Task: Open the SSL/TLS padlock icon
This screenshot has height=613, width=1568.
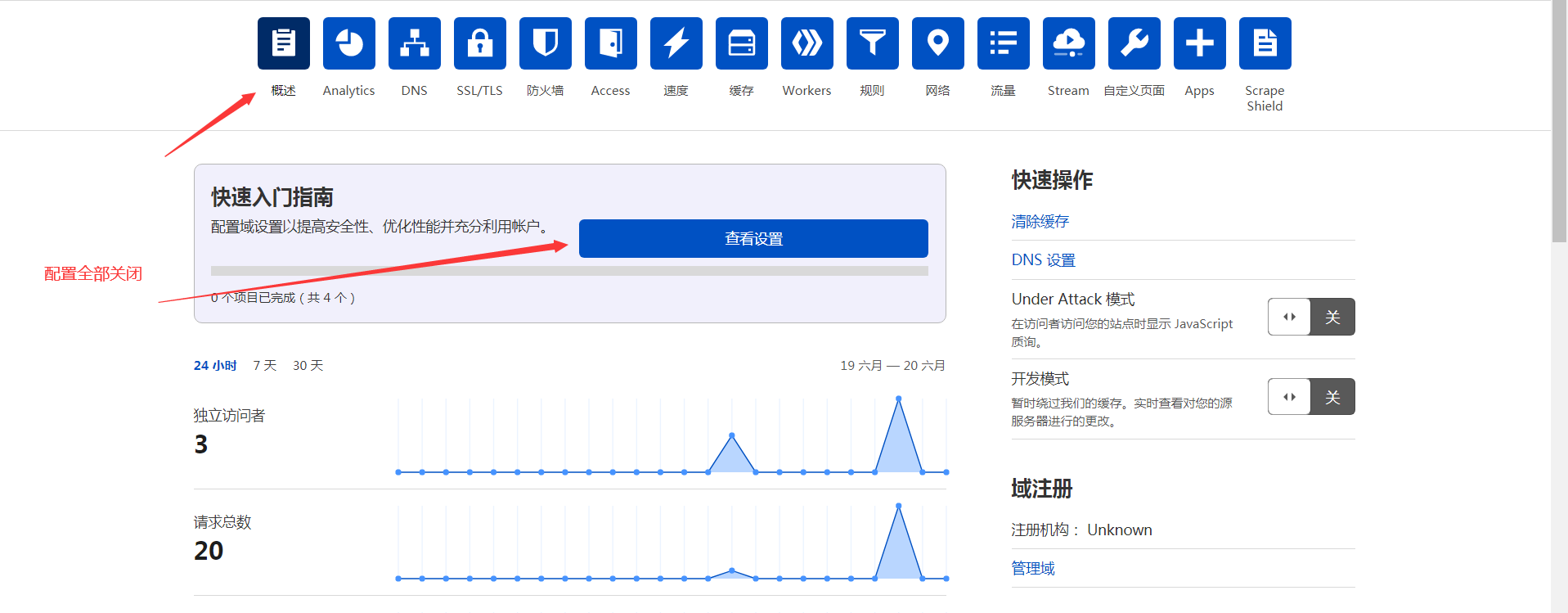Action: pyautogui.click(x=480, y=43)
